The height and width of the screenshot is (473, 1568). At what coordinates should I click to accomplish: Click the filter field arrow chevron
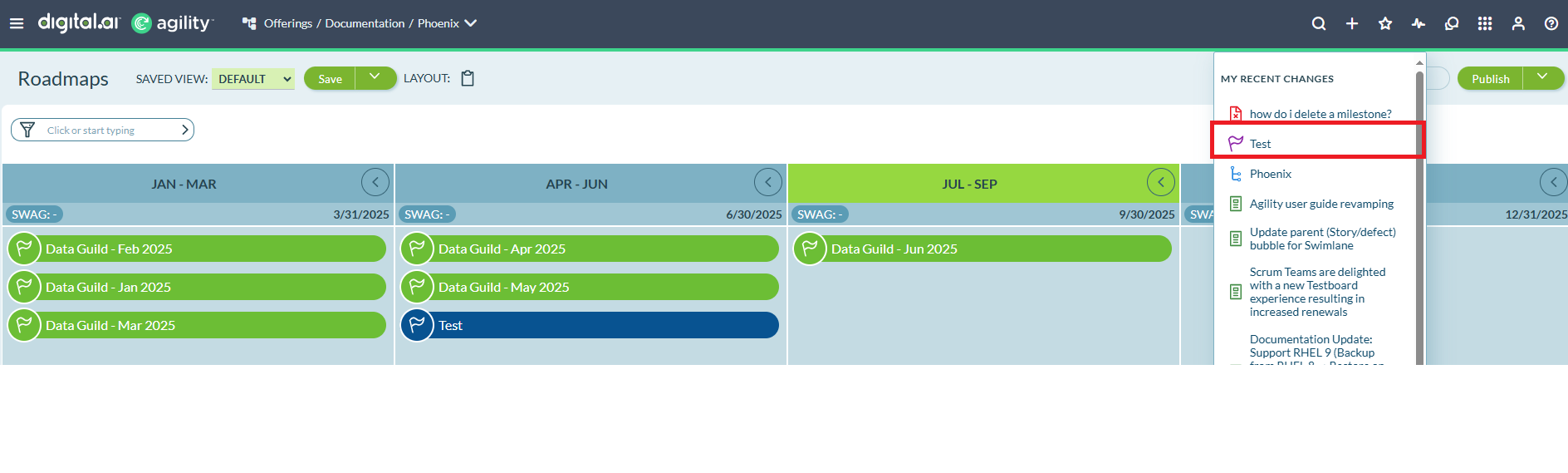(184, 130)
